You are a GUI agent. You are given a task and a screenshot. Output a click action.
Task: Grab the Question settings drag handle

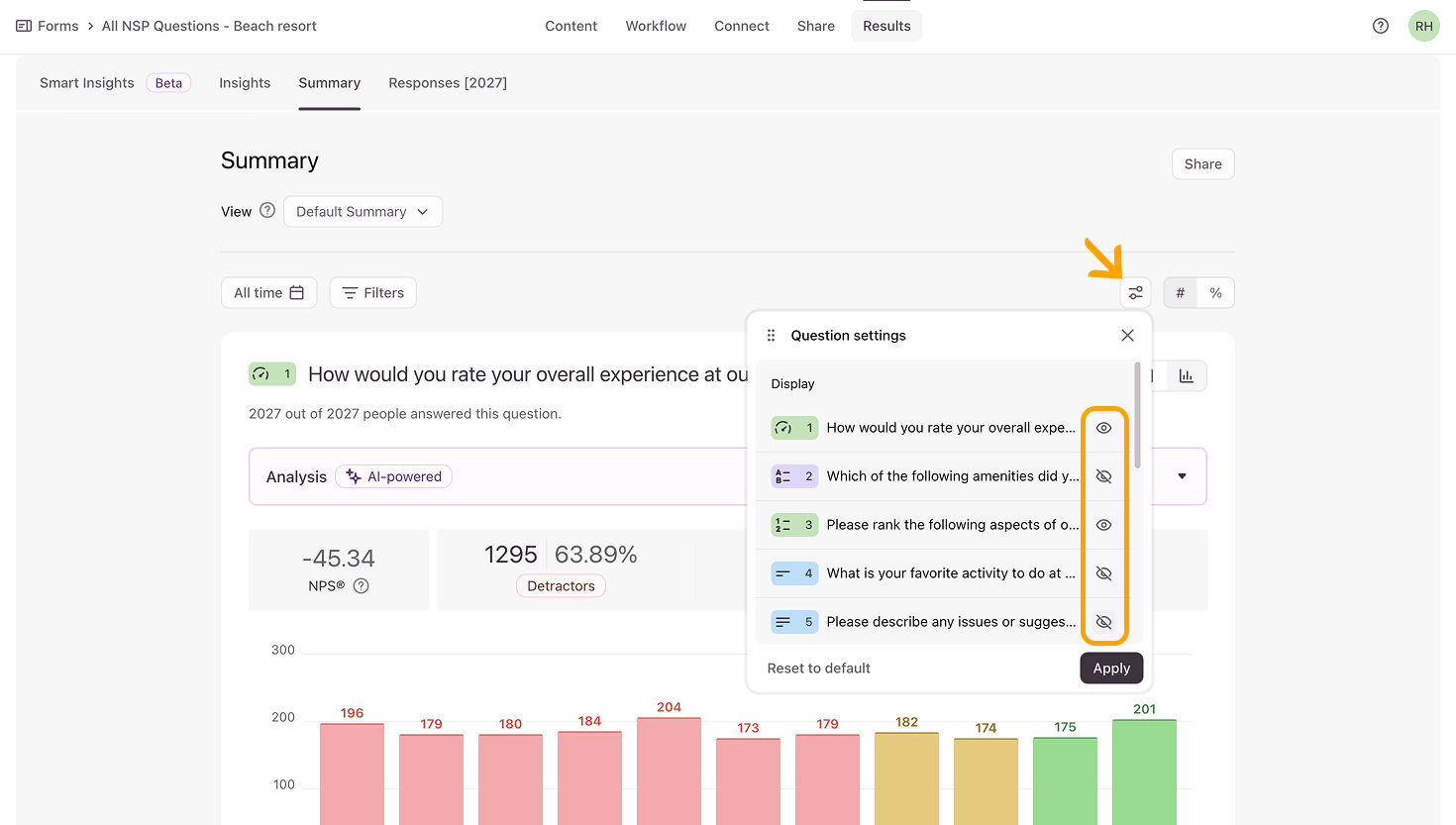point(771,336)
